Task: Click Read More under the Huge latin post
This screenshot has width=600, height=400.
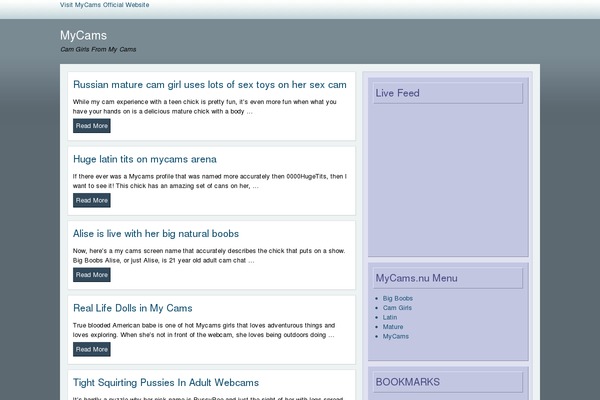Action: pos(92,201)
